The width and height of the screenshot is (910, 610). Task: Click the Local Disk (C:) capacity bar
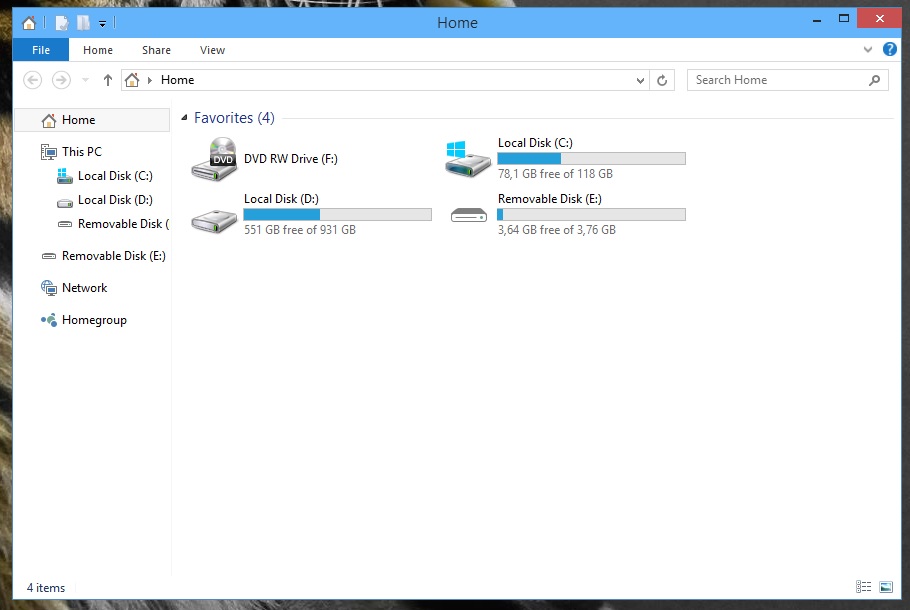point(591,158)
